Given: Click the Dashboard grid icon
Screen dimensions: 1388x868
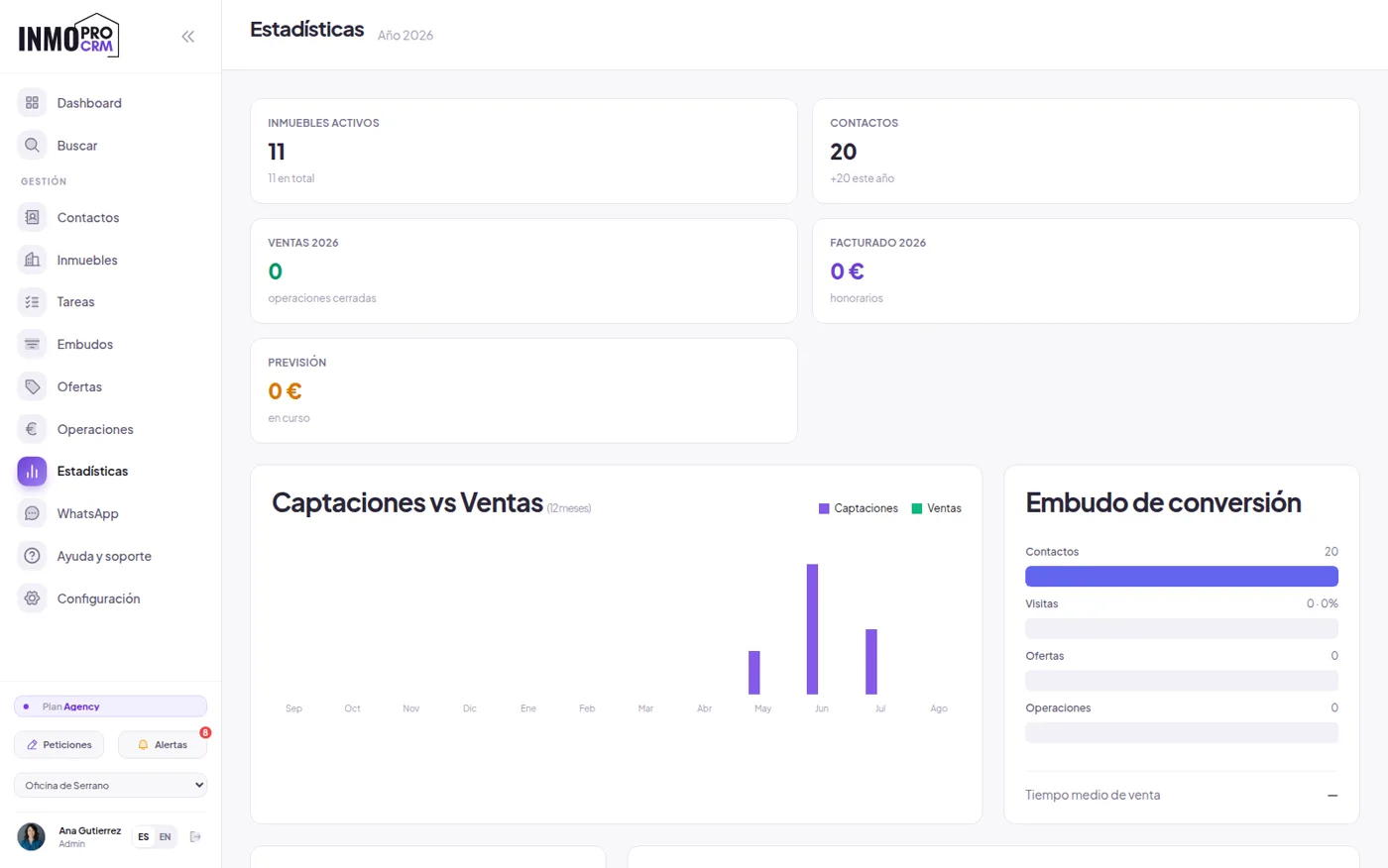Looking at the screenshot, I should pyautogui.click(x=32, y=103).
